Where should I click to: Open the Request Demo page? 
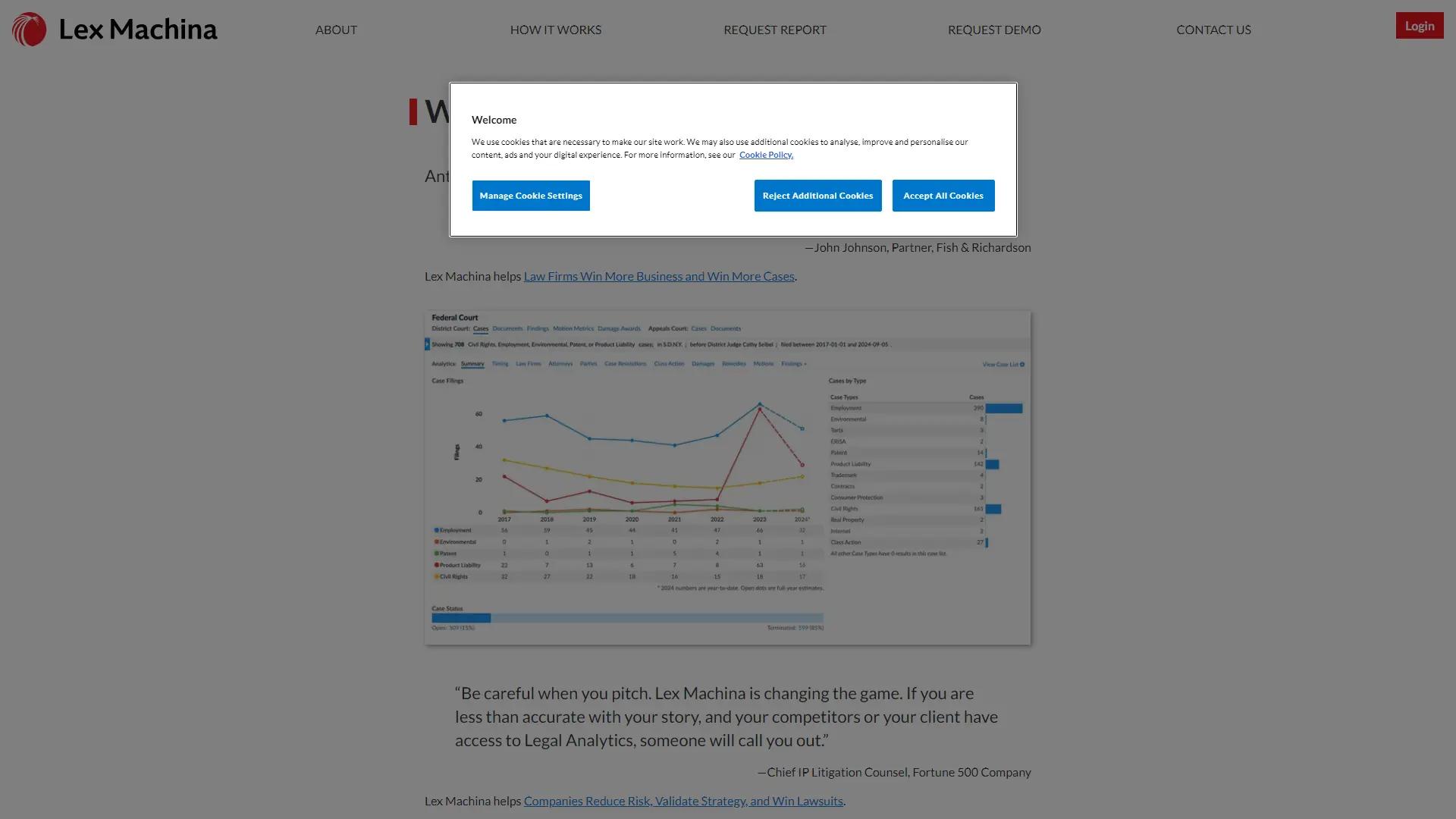[993, 30]
